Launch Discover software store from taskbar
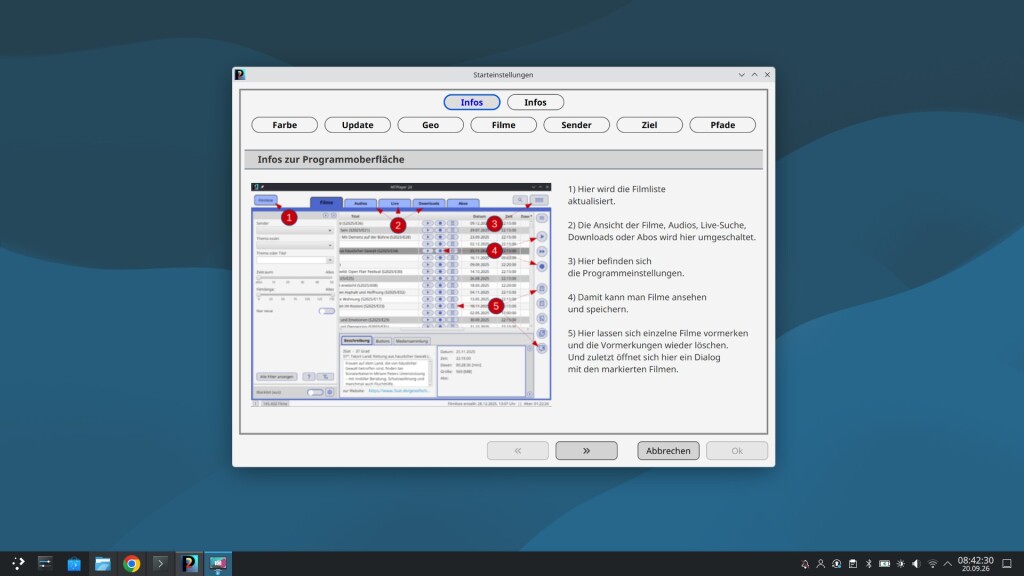Image resolution: width=1024 pixels, height=576 pixels. 74,563
